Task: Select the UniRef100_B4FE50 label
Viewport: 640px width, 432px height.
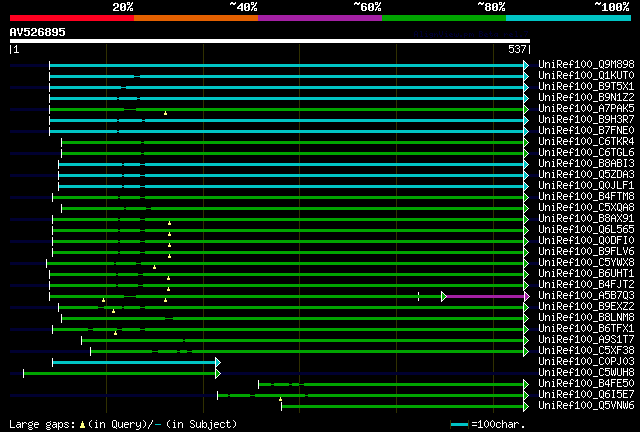Action: pos(586,384)
